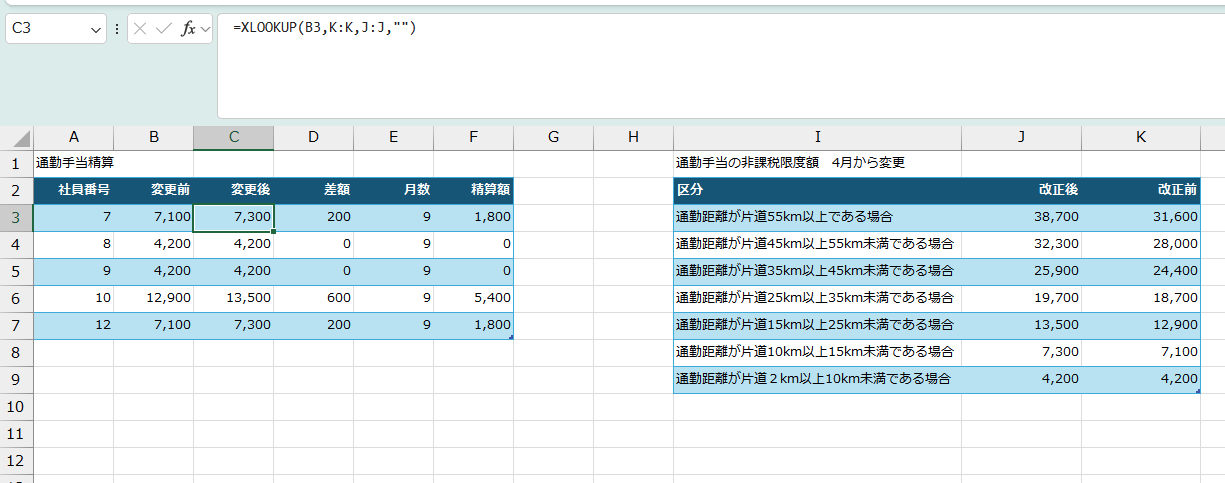The width and height of the screenshot is (1225, 483).
Task: Select the 通勤手当精算 title cell
Action: tap(74, 162)
